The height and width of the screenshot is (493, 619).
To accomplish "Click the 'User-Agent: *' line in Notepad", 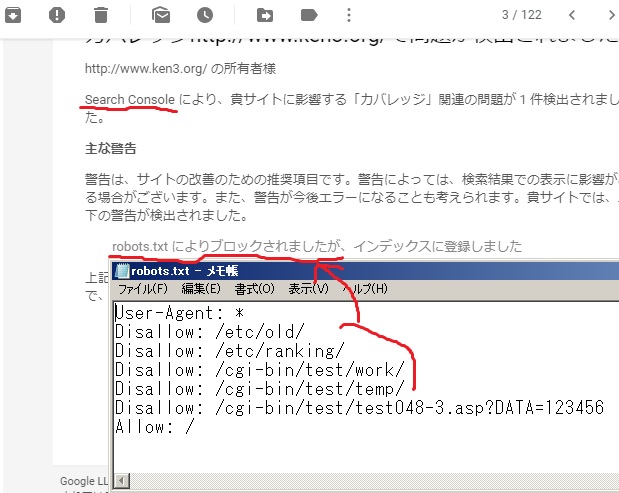I will 180,313.
